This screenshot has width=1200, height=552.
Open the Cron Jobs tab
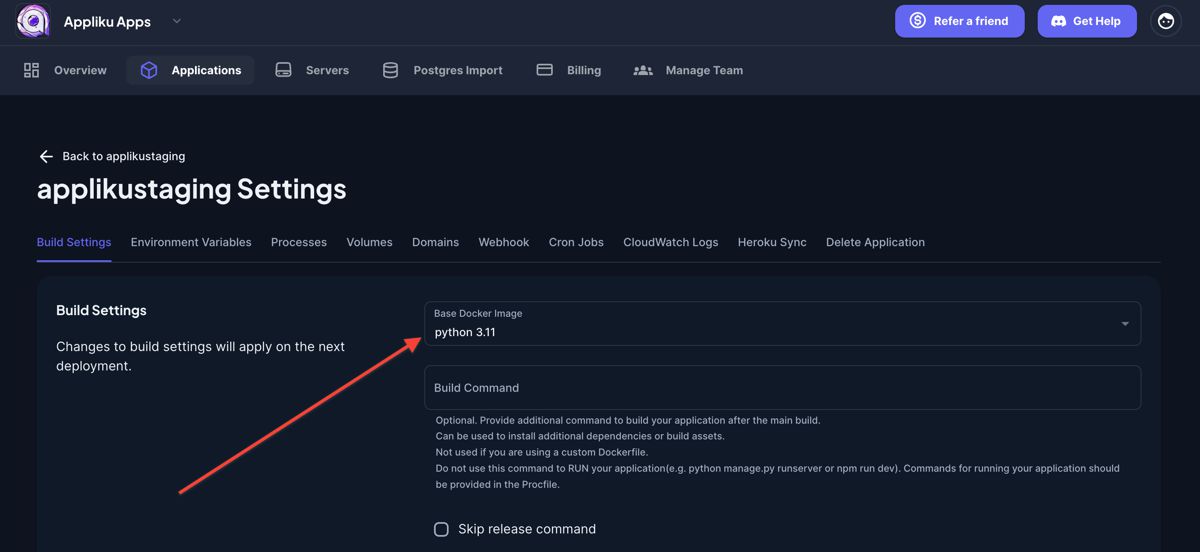point(576,242)
